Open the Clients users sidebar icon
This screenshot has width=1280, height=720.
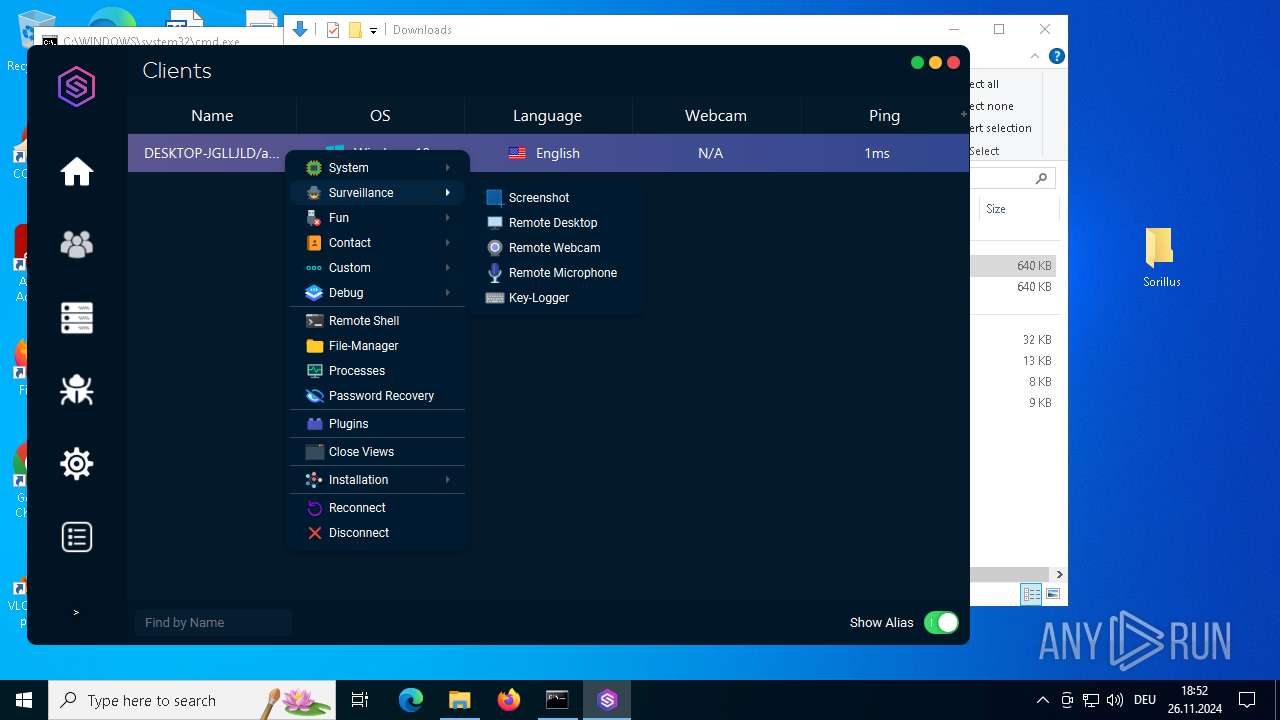point(77,245)
